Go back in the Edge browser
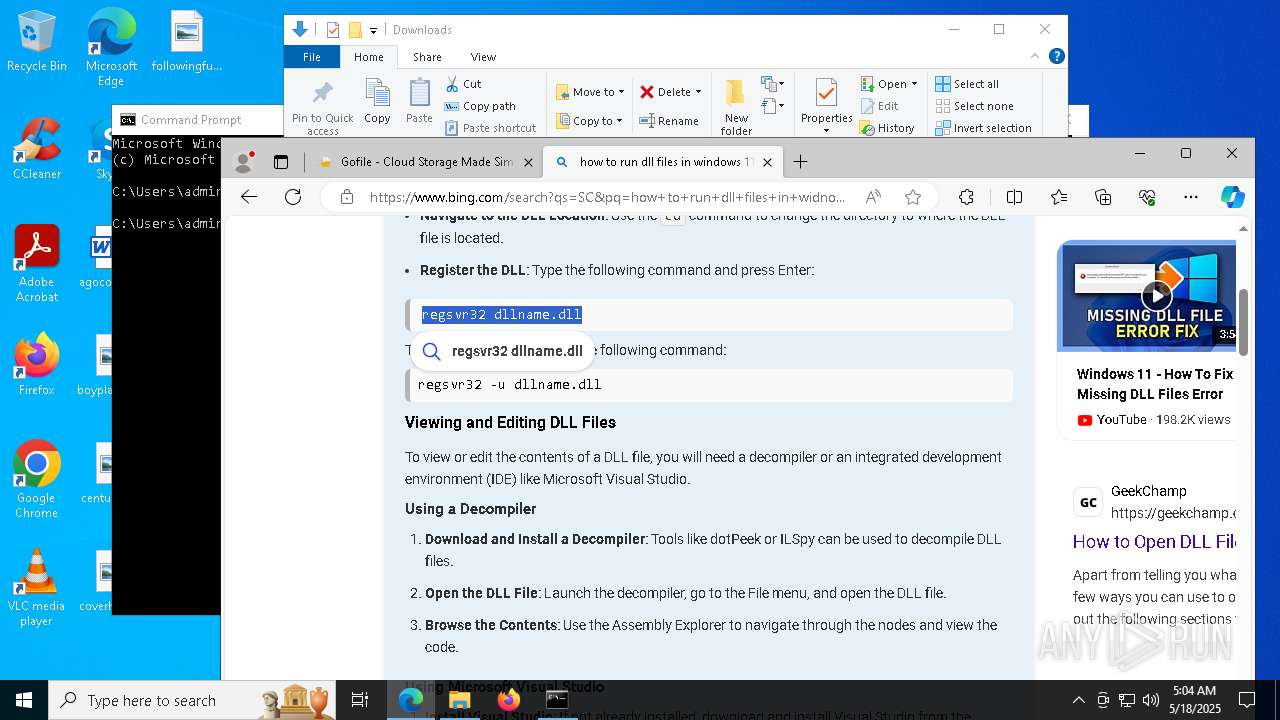The image size is (1280, 720). tap(249, 197)
